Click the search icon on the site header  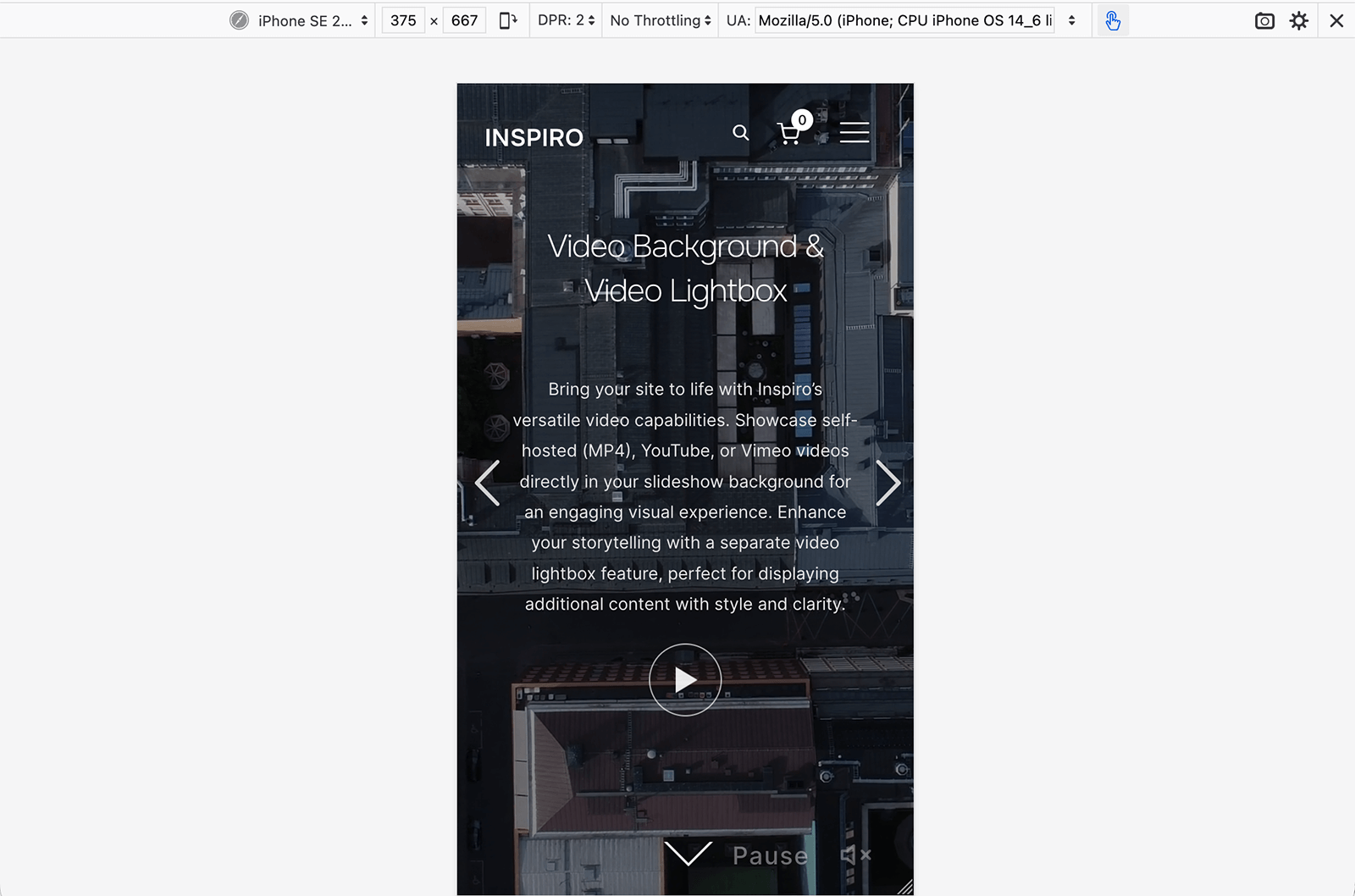point(740,132)
